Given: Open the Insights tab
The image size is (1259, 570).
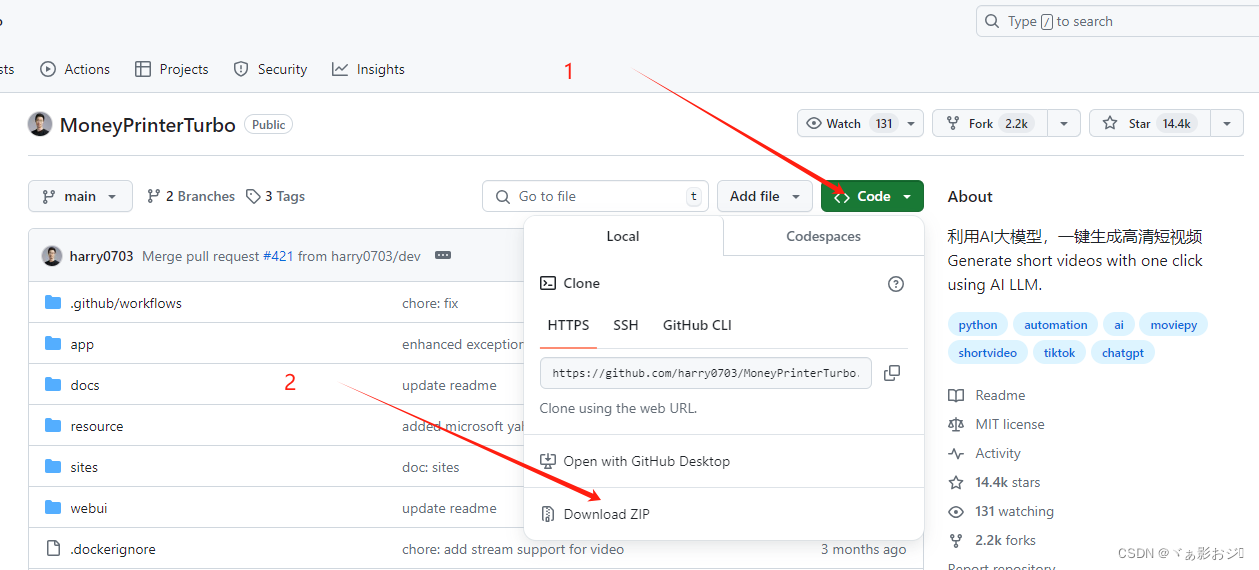Looking at the screenshot, I should [x=368, y=69].
